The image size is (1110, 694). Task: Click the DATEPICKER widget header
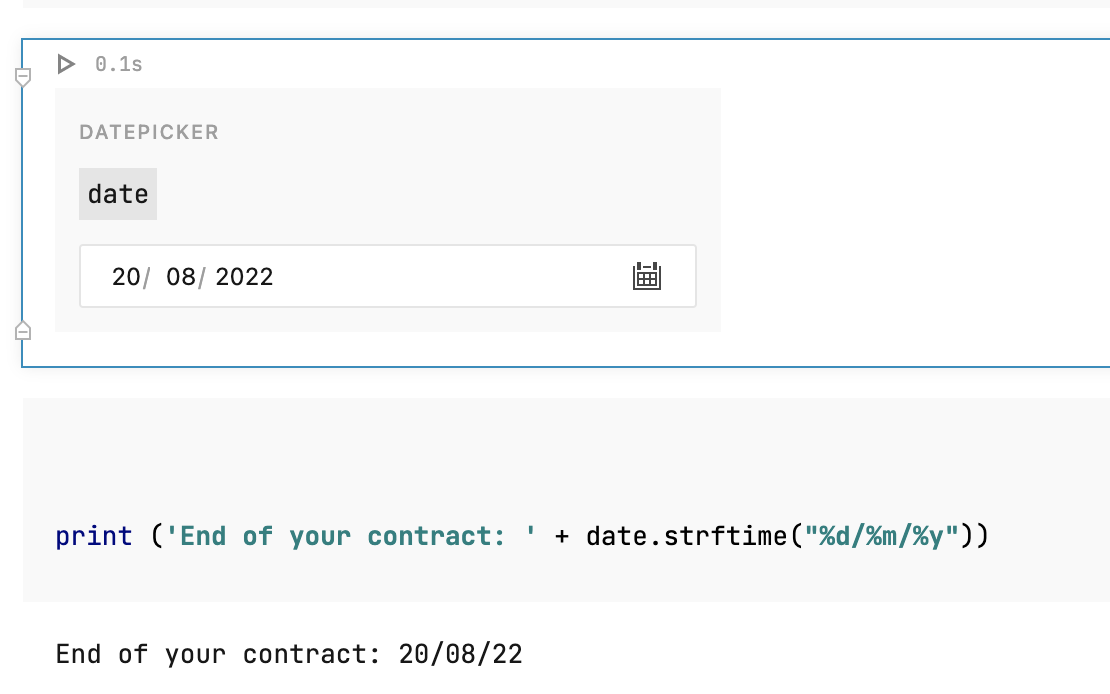pos(148,131)
